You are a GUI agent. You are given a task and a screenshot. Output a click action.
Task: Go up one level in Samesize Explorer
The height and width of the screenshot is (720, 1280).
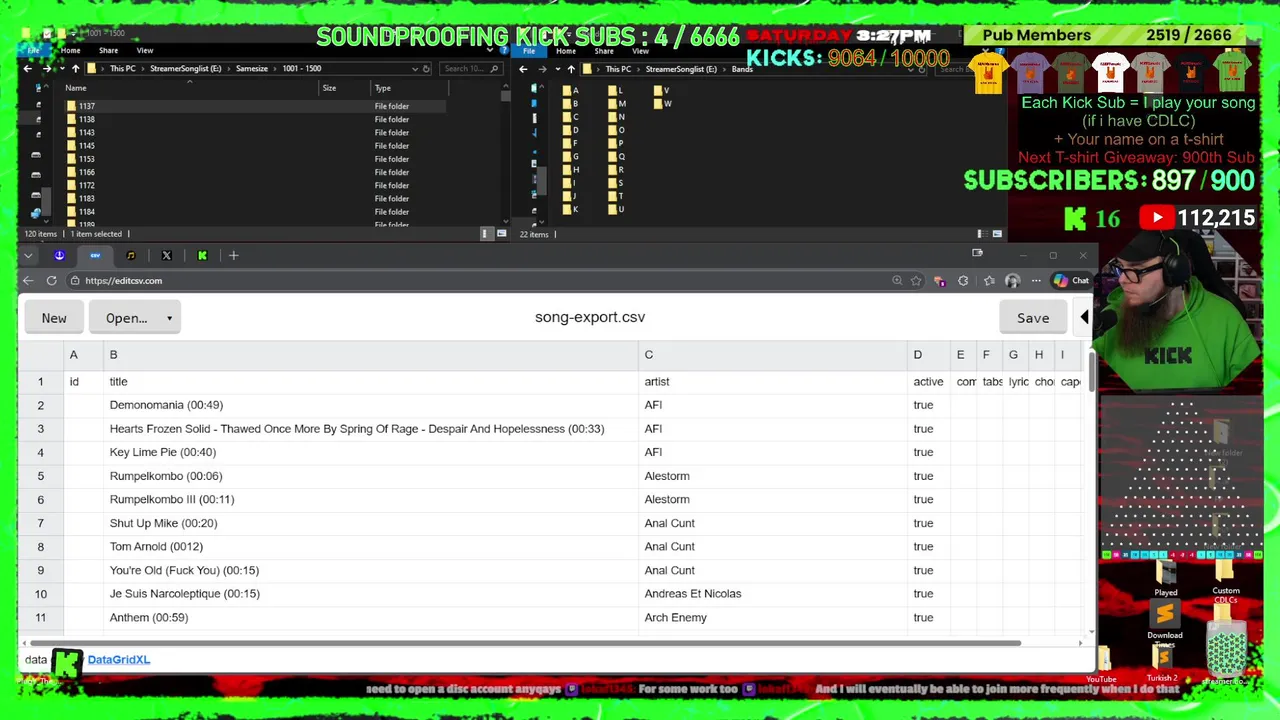(x=75, y=69)
